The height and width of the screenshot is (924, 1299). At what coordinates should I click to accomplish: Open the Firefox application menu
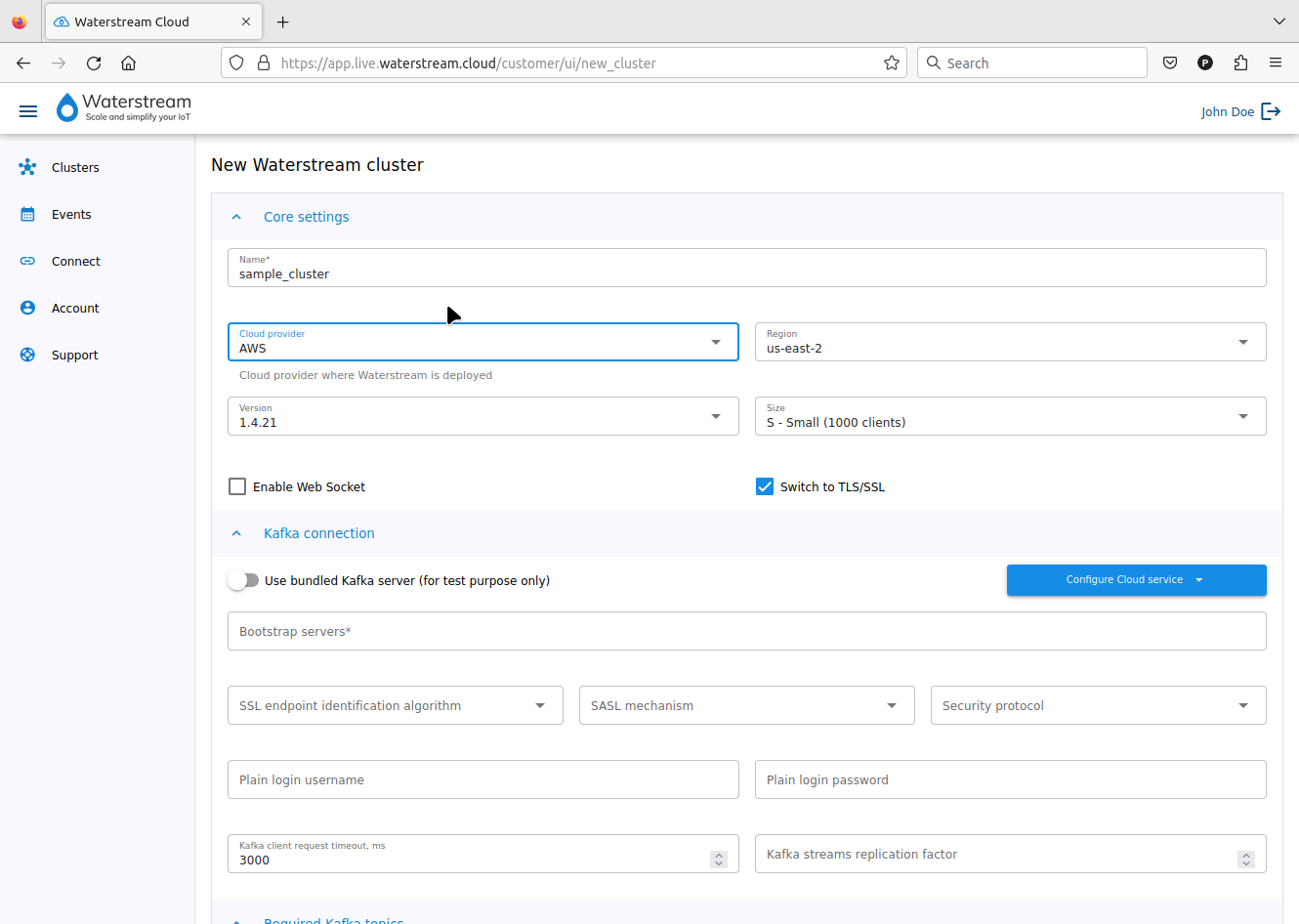pyautogui.click(x=1276, y=63)
